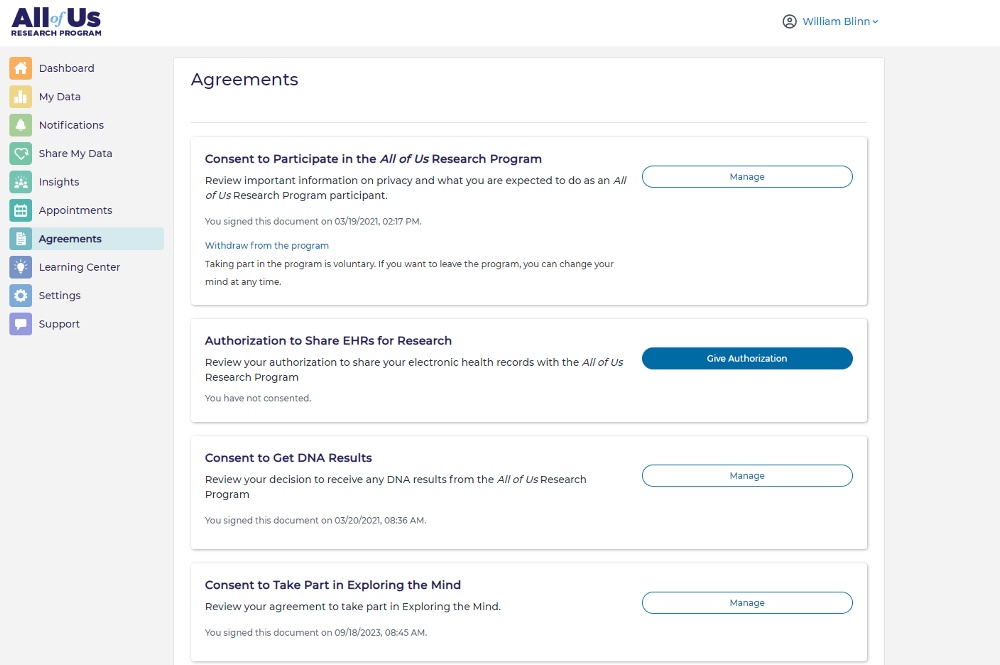Screen dimensions: 1000x665
Task: Click the Agreements document icon
Action: 20,238
